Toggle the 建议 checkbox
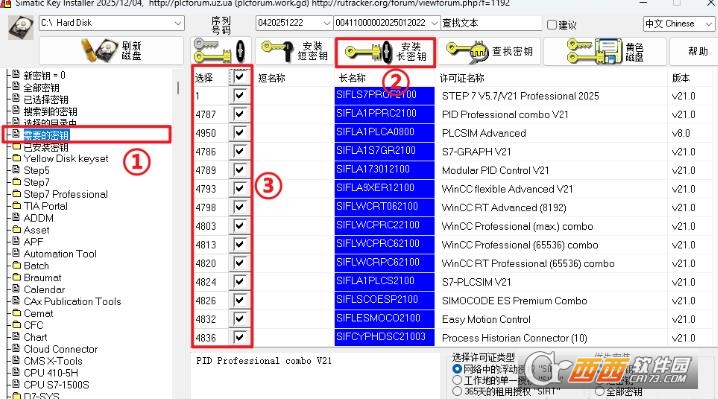Screen dimensions: 718x399 tap(552, 24)
